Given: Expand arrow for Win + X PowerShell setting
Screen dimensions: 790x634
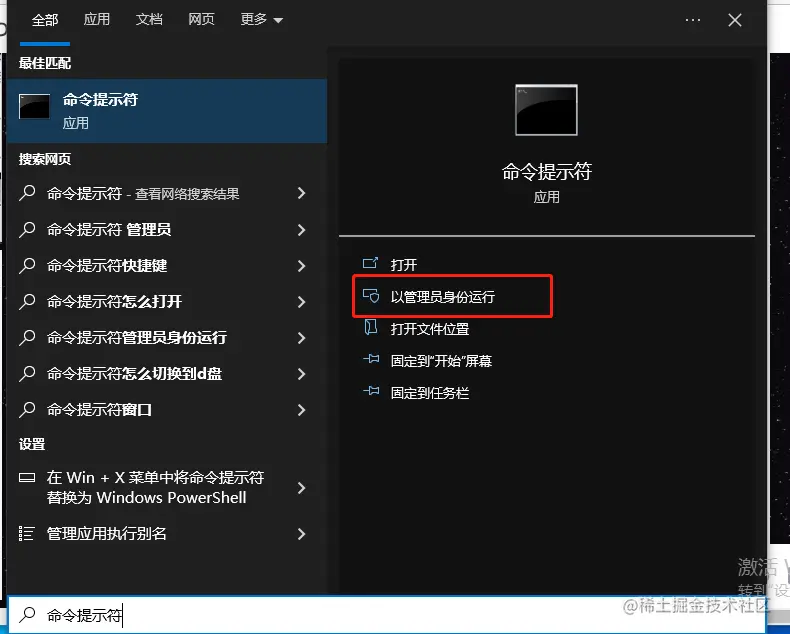Looking at the screenshot, I should pos(301,488).
